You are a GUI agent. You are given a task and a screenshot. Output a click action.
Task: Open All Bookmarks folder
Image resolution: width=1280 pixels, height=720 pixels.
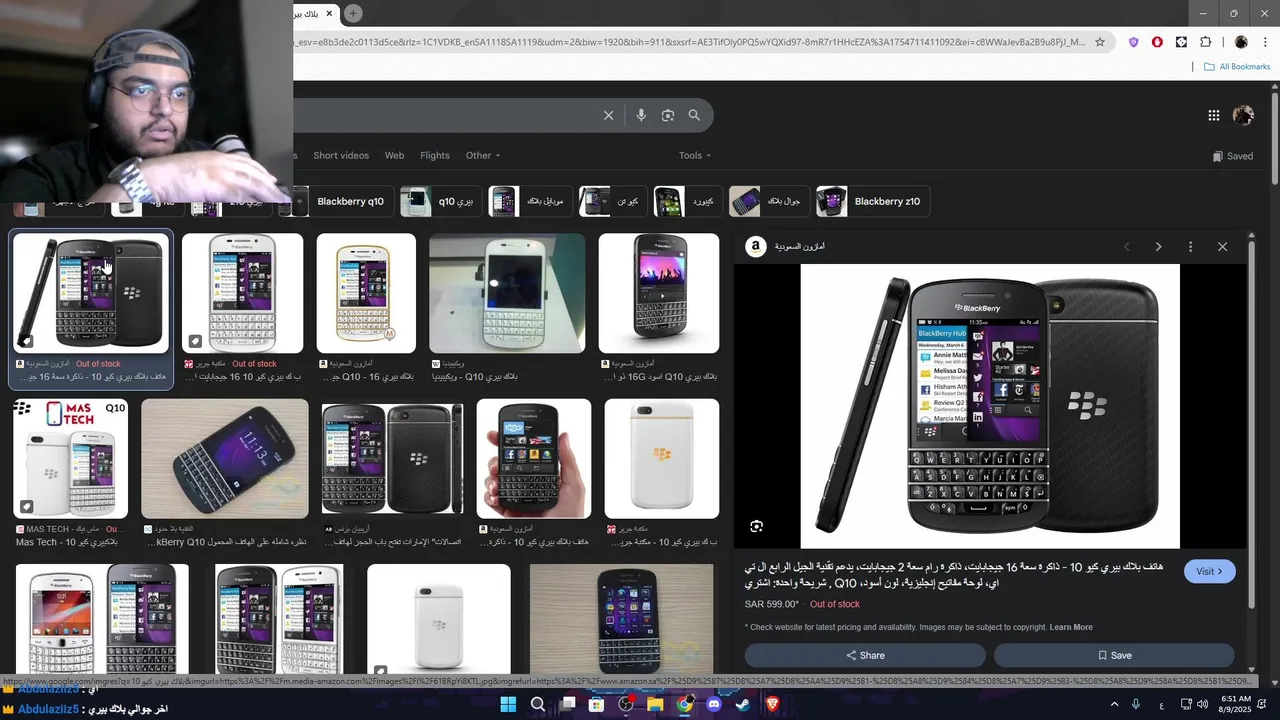[x=1237, y=67]
